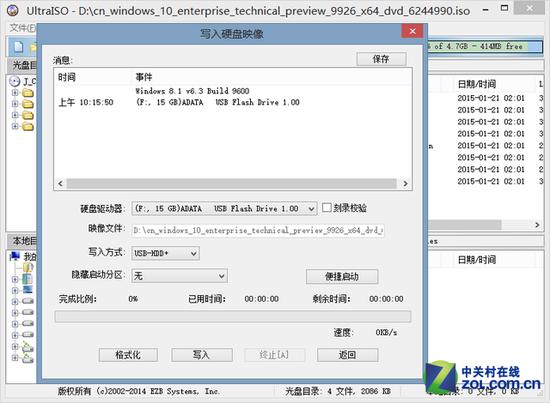Select the J_C disc icon in tree

point(14,81)
